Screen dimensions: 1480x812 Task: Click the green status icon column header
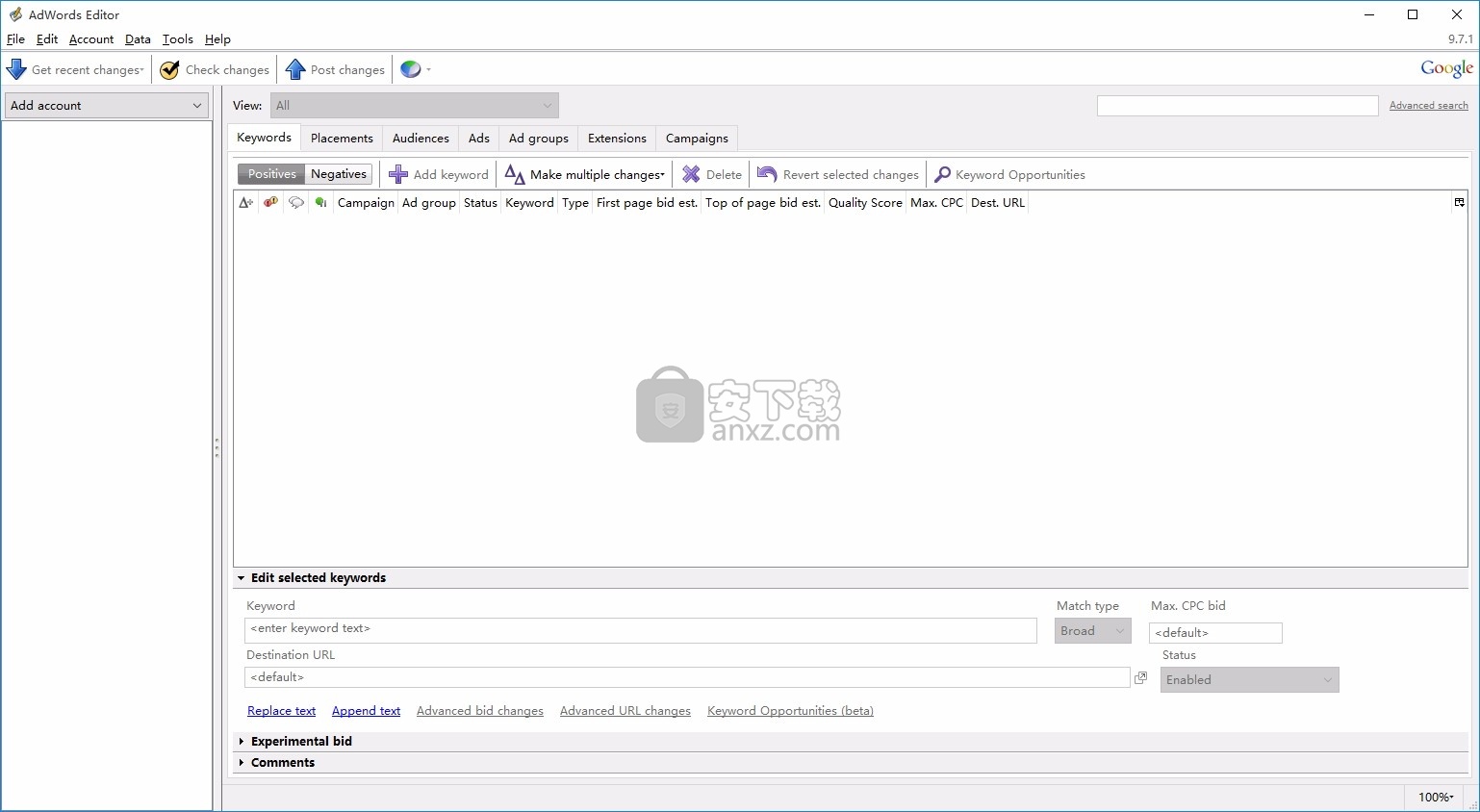(x=321, y=202)
